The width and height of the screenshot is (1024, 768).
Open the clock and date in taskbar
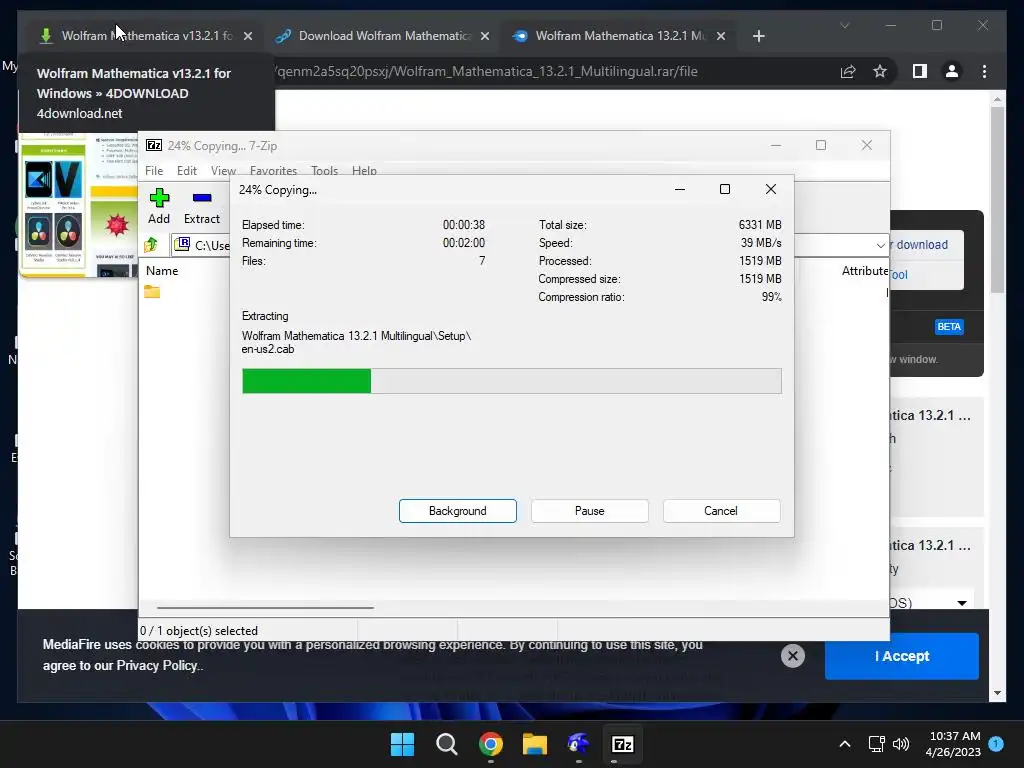954,744
